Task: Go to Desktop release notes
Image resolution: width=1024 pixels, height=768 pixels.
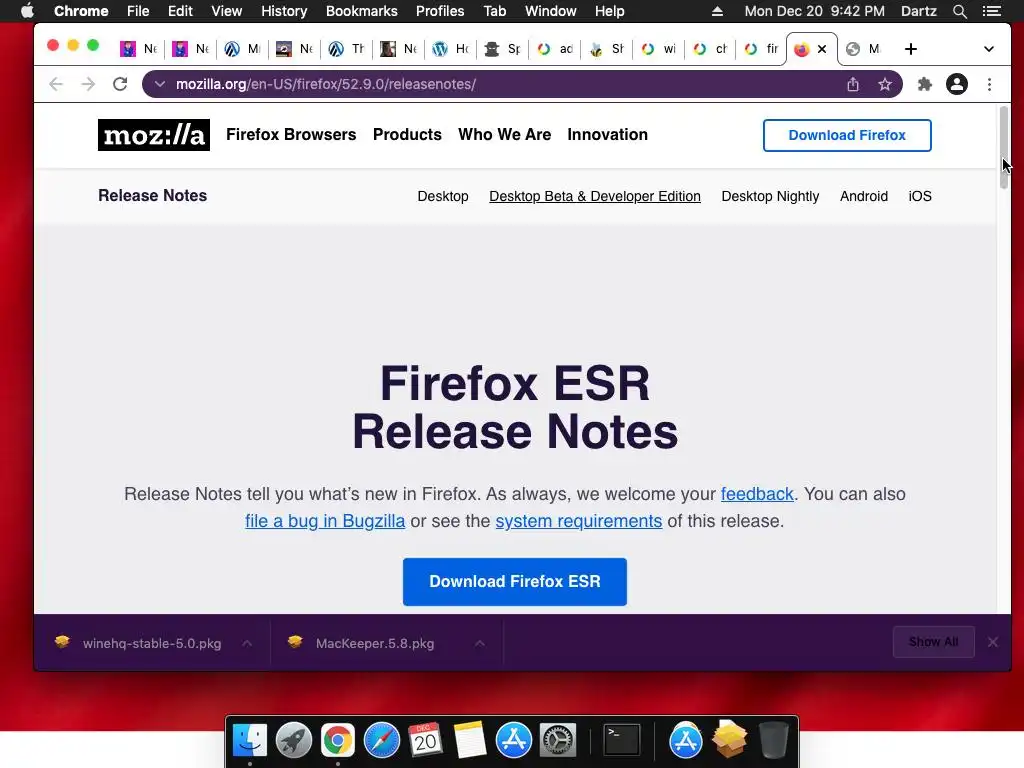Action: 443,197
